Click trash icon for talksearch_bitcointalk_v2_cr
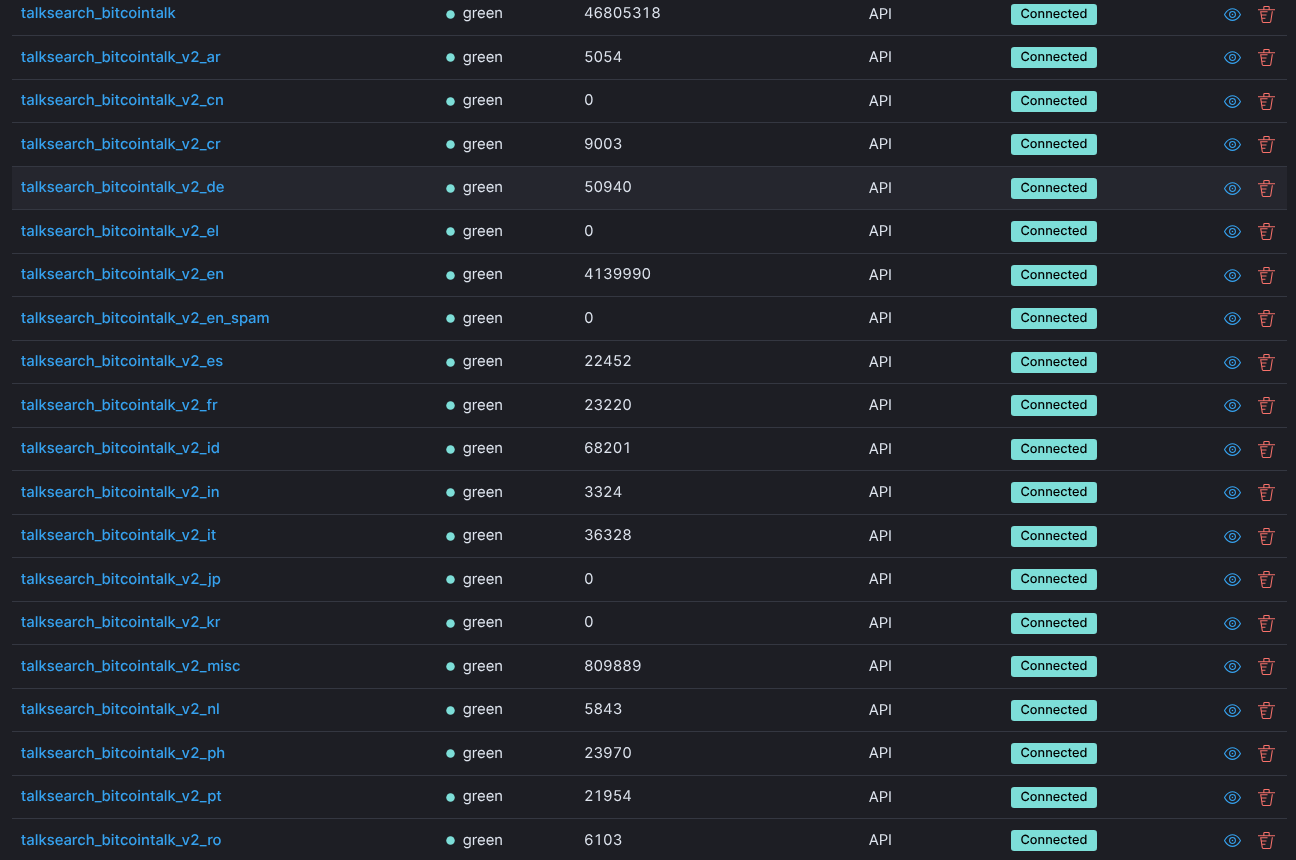 pos(1266,144)
